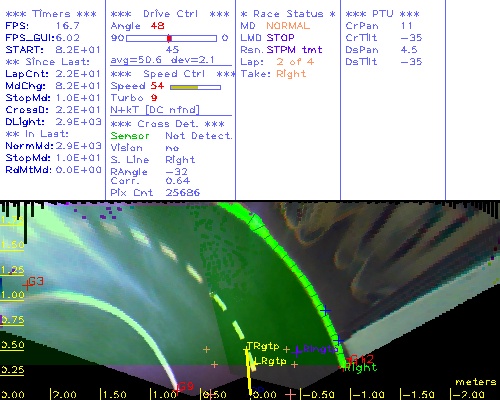Click the 1.00 mark on vertical scale
Viewport: 500px width, 400px height.
tap(12, 295)
